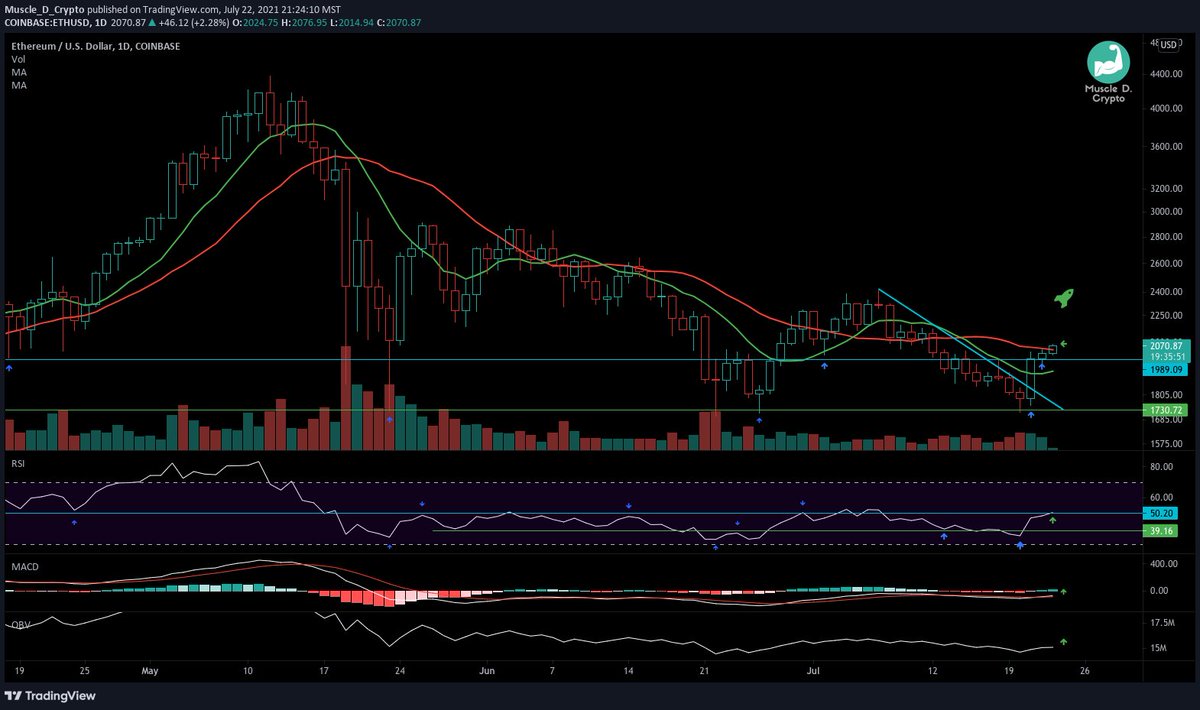Open the USD currency selector on price axis

pos(1167,44)
